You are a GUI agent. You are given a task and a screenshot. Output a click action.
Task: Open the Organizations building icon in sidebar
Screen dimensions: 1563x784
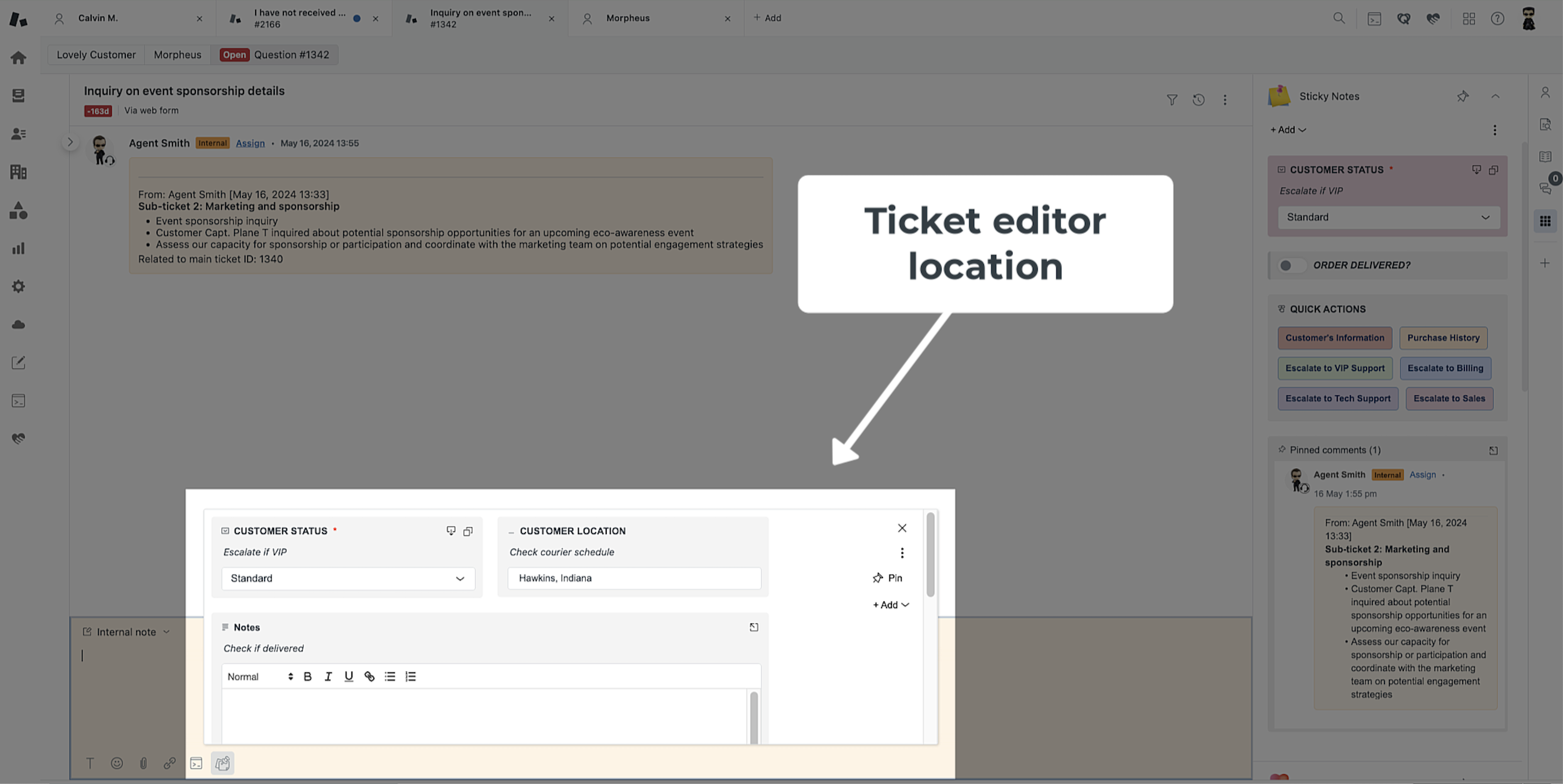pos(18,172)
